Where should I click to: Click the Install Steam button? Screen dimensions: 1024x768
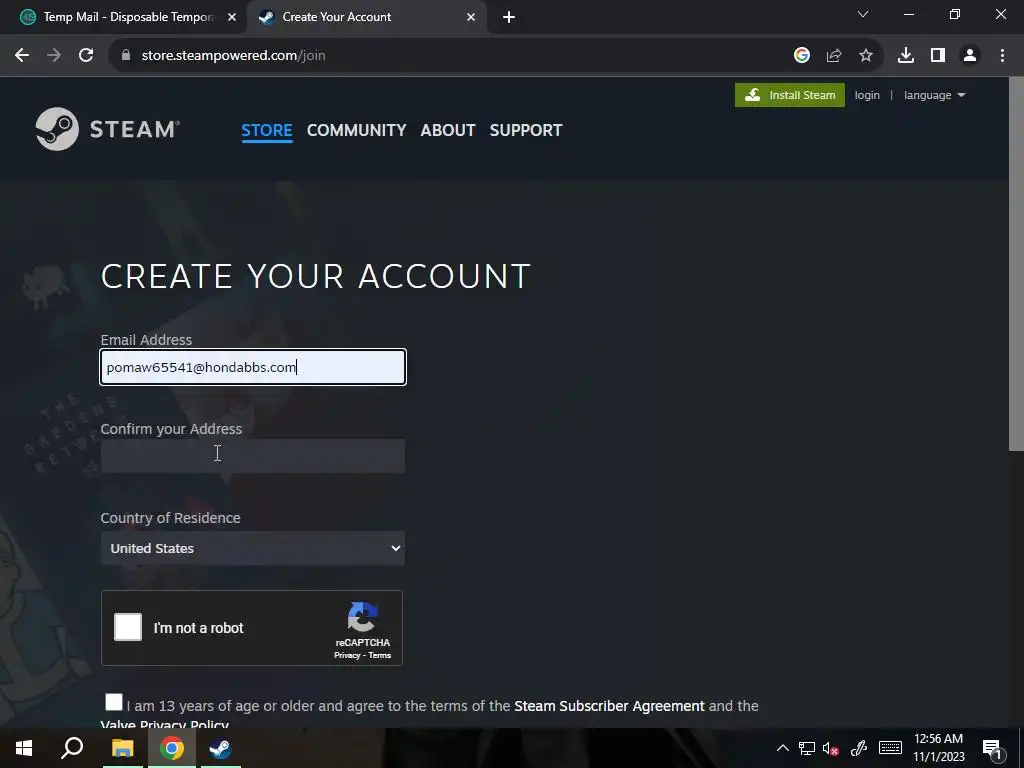point(790,95)
